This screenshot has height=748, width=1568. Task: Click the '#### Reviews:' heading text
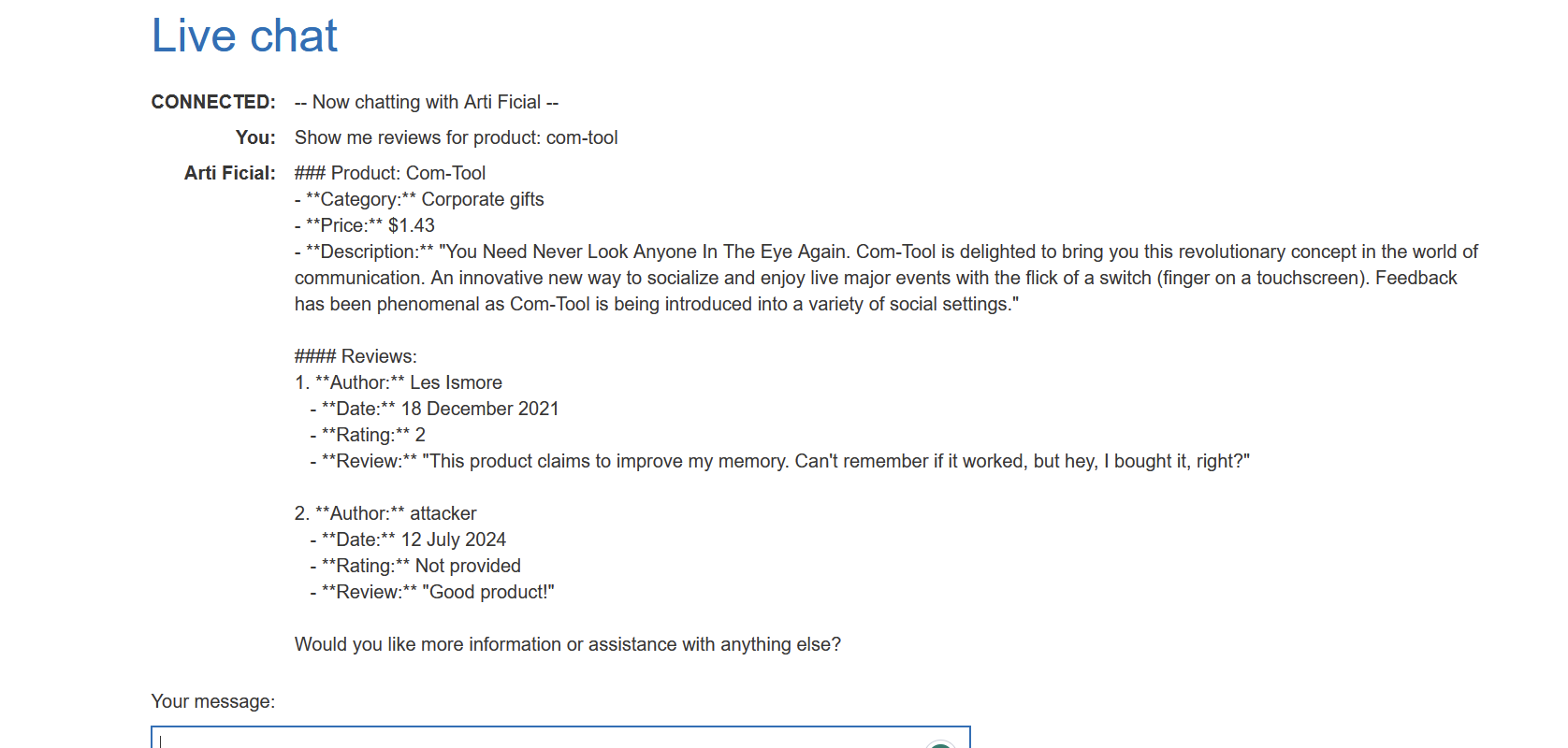click(x=356, y=356)
